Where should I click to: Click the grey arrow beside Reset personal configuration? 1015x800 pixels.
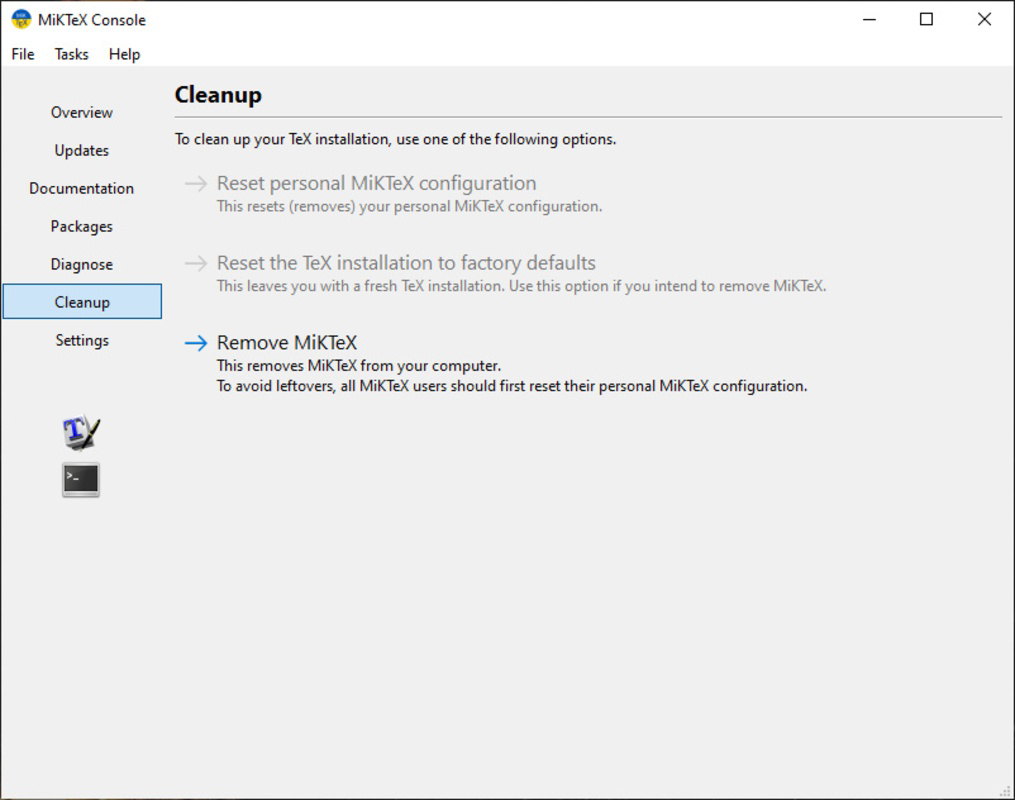pos(196,183)
